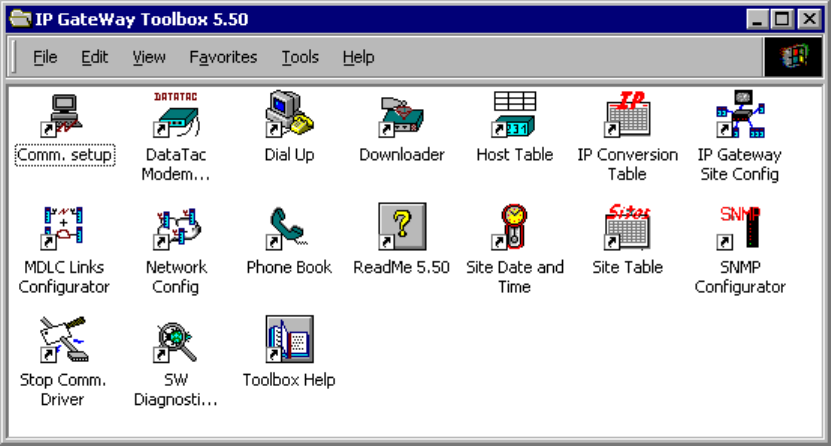This screenshot has height=446, width=831.
Task: Select the Dial Up icon
Action: (289, 113)
